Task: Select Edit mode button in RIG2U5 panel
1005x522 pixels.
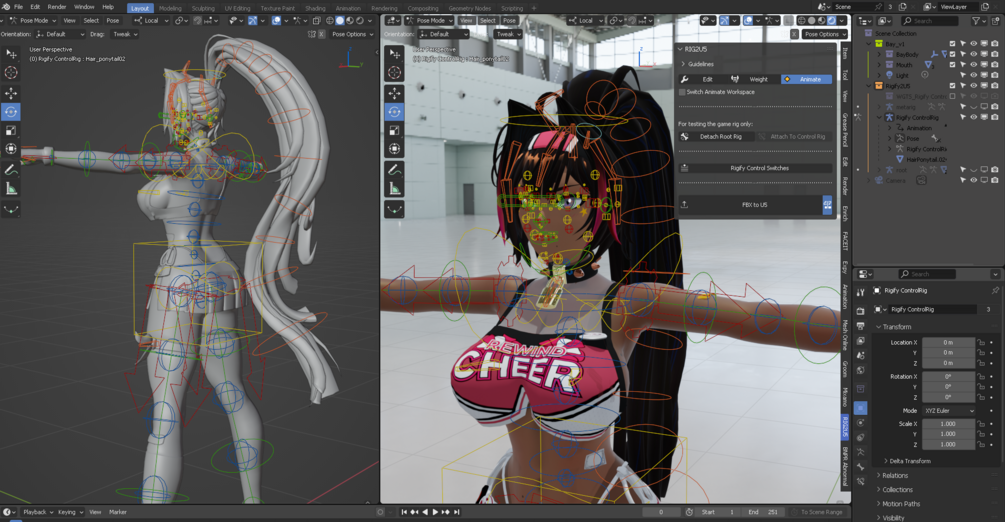Action: click(x=703, y=80)
